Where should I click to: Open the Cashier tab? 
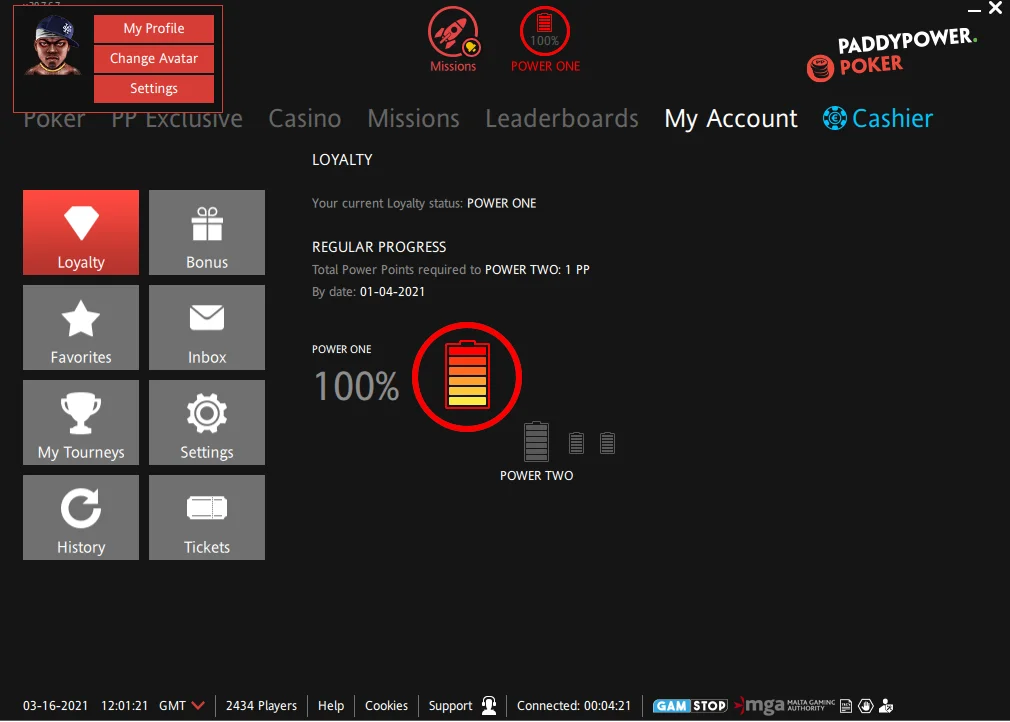[x=878, y=119]
